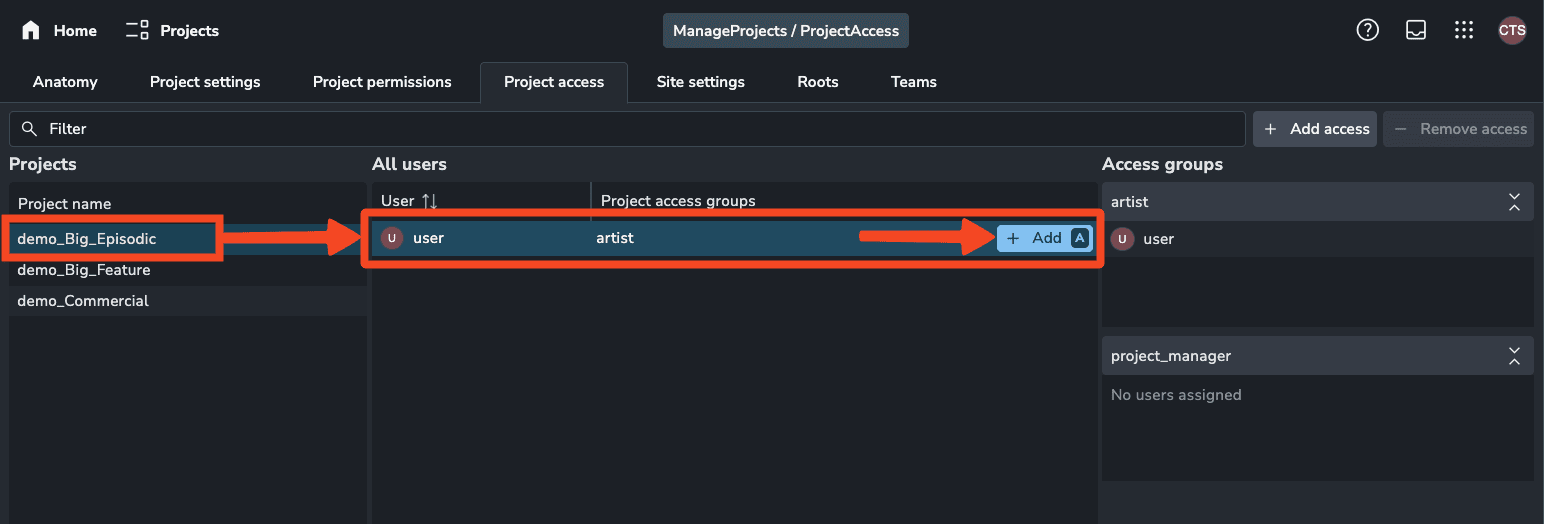Click the Project access groups column header
Image resolution: width=1544 pixels, height=524 pixels.
tap(678, 201)
